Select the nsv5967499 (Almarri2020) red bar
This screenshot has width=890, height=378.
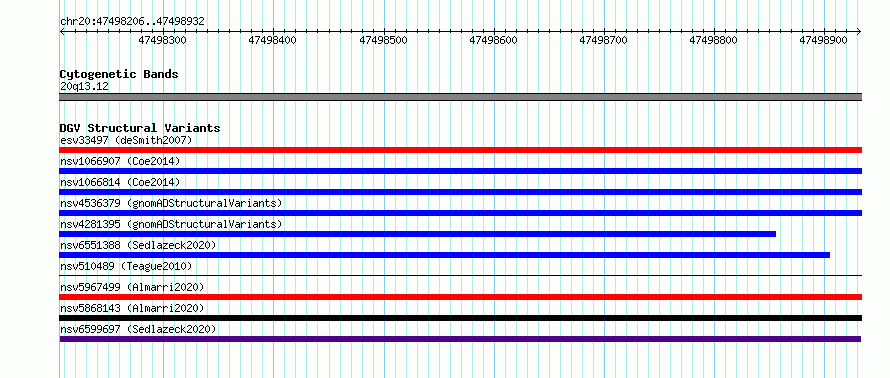click(x=460, y=297)
